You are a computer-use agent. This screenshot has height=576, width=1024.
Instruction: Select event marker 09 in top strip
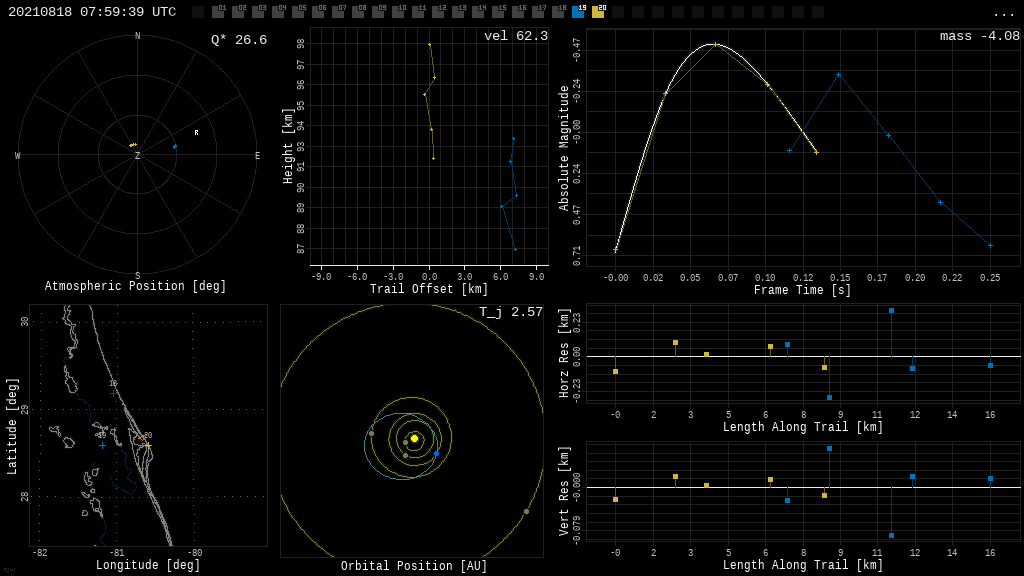pos(378,11)
